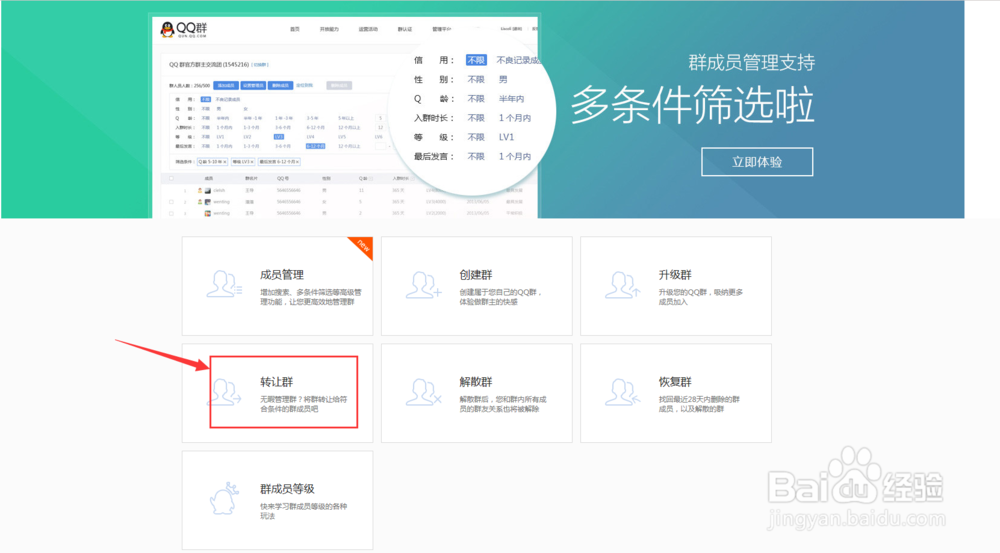
Task: Select 半年内 option beside Q龄 in magnifier
Action: pos(511,99)
